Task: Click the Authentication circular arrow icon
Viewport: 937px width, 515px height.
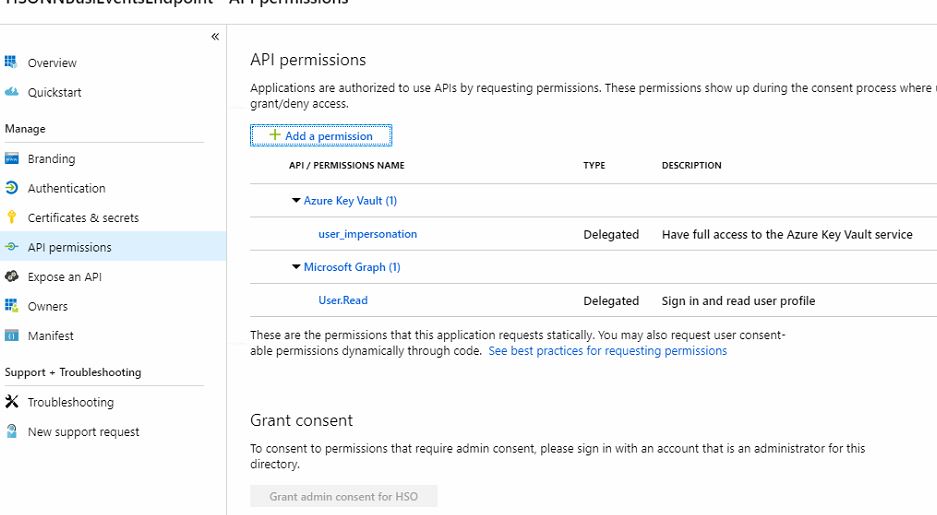Action: [12, 188]
